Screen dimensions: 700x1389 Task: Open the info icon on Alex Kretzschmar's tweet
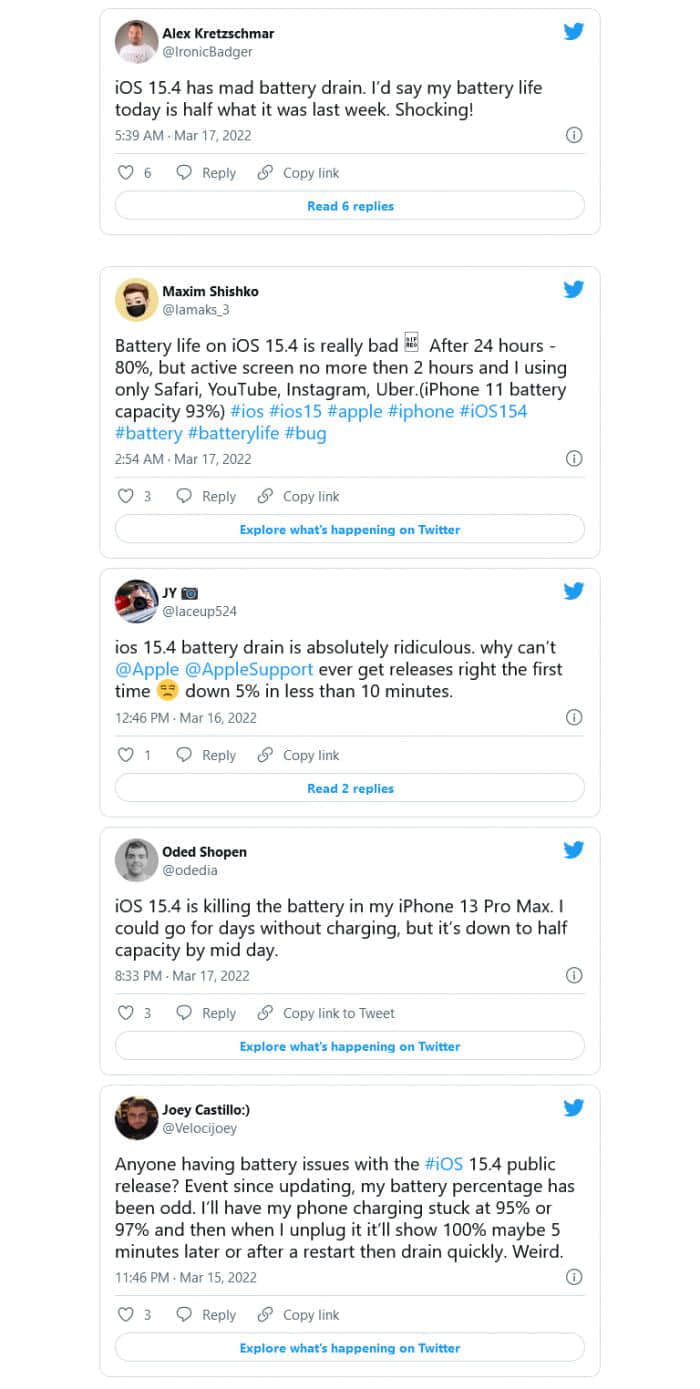point(574,135)
